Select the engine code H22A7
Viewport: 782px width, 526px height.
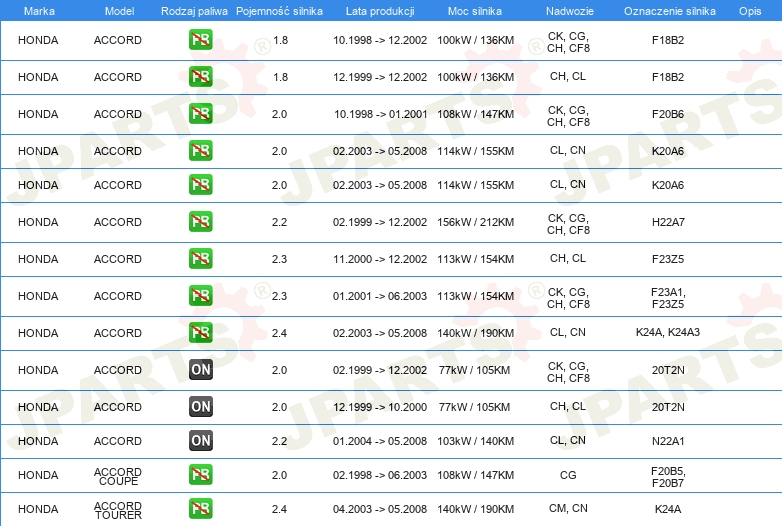tap(668, 222)
